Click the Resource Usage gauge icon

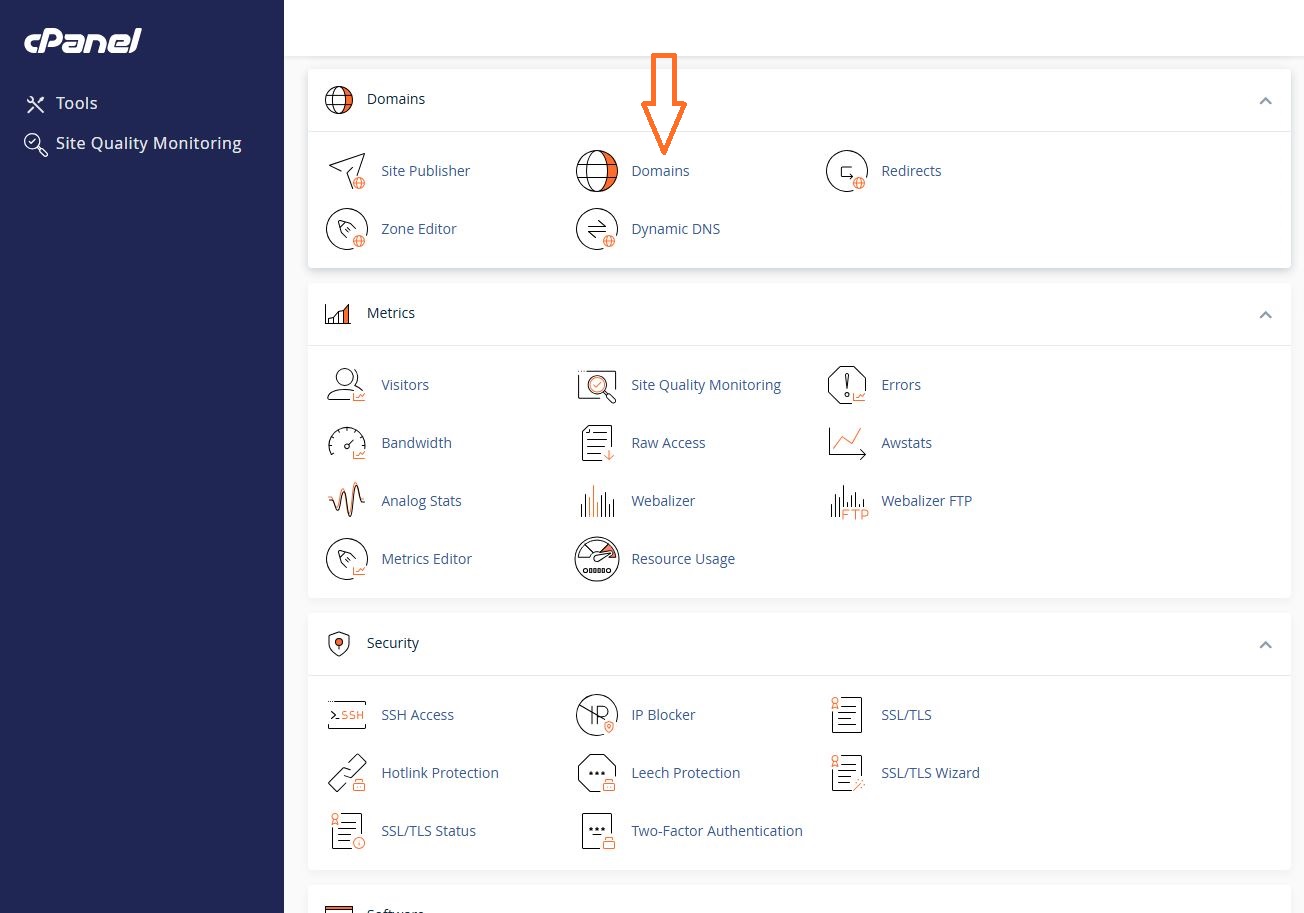[597, 559]
